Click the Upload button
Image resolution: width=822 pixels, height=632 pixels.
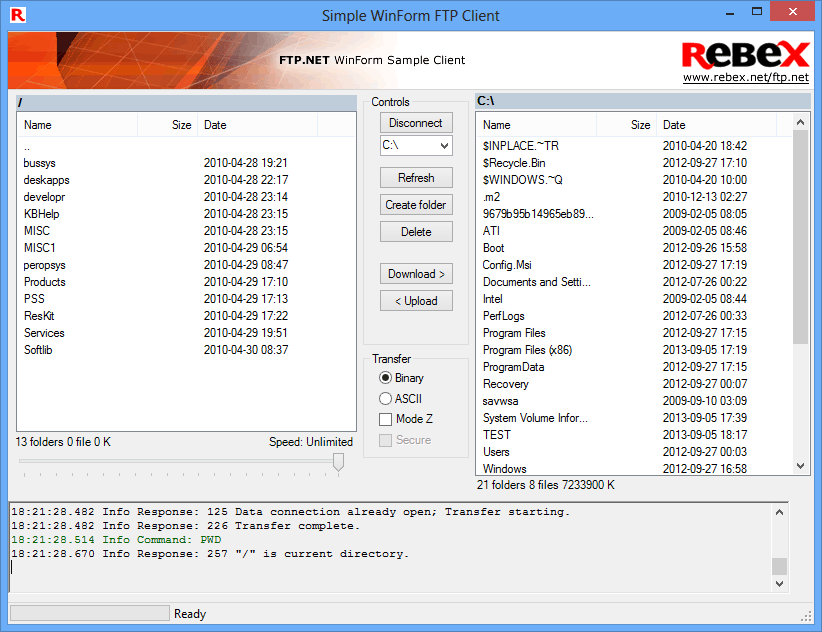[x=415, y=300]
